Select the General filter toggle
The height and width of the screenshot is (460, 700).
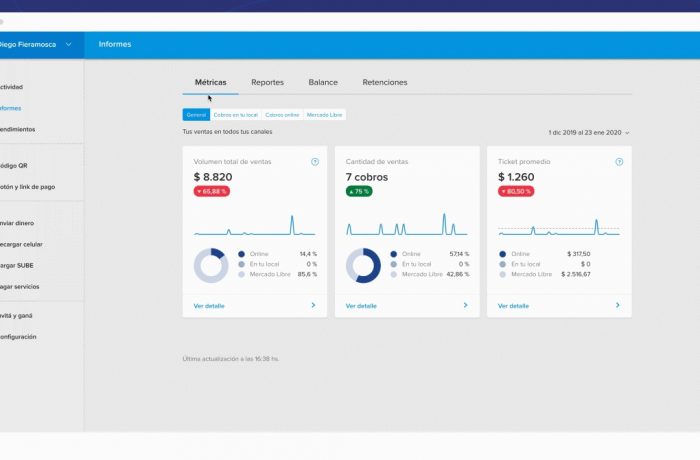(196, 115)
